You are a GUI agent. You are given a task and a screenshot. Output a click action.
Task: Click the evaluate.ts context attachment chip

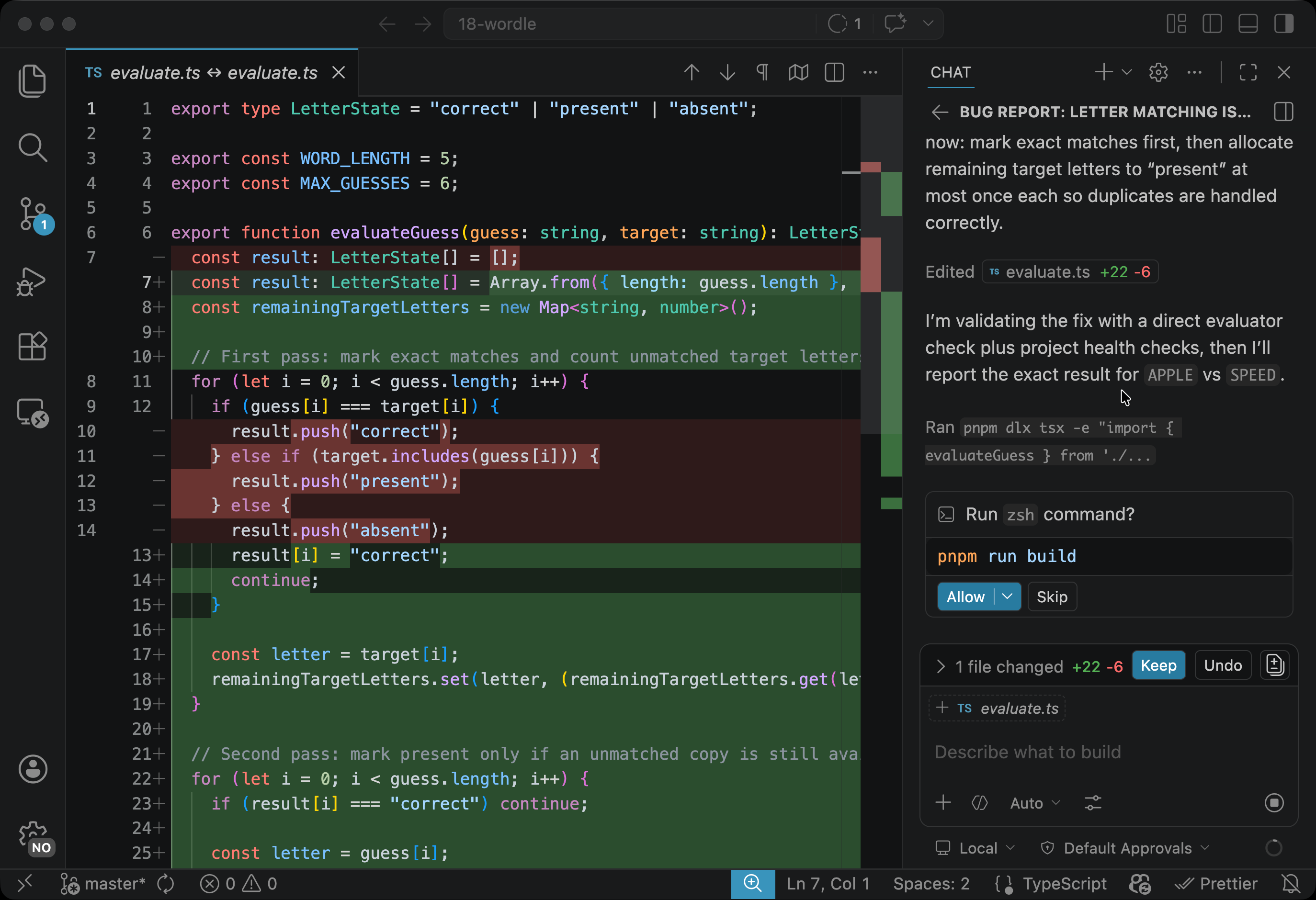[x=997, y=709]
